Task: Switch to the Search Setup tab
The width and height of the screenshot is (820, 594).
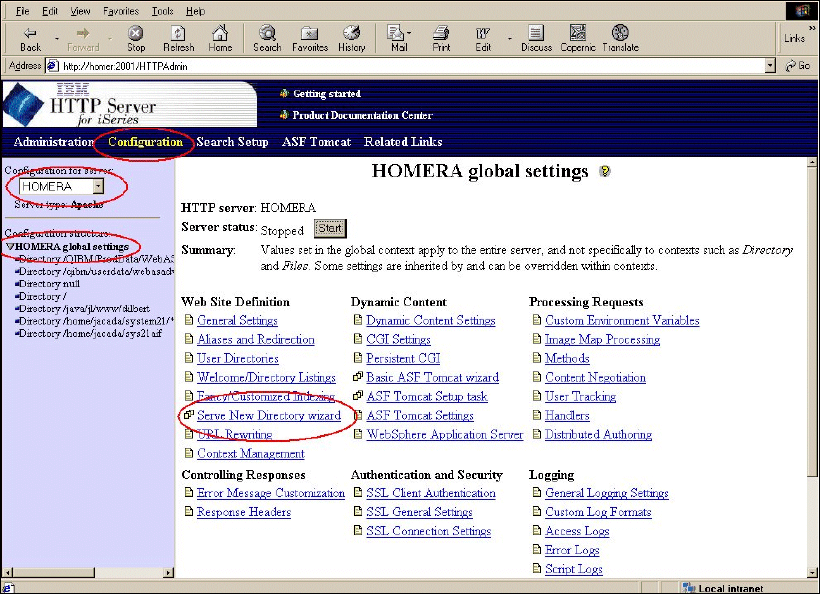Action: [232, 142]
